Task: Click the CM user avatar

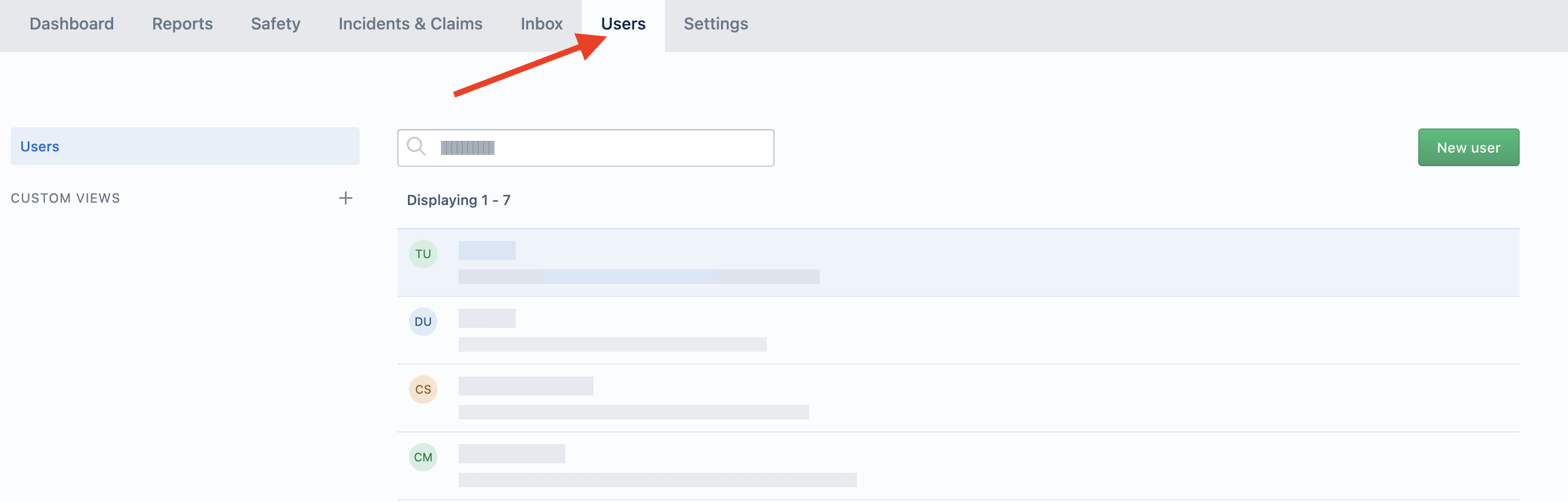Action: pyautogui.click(x=423, y=457)
